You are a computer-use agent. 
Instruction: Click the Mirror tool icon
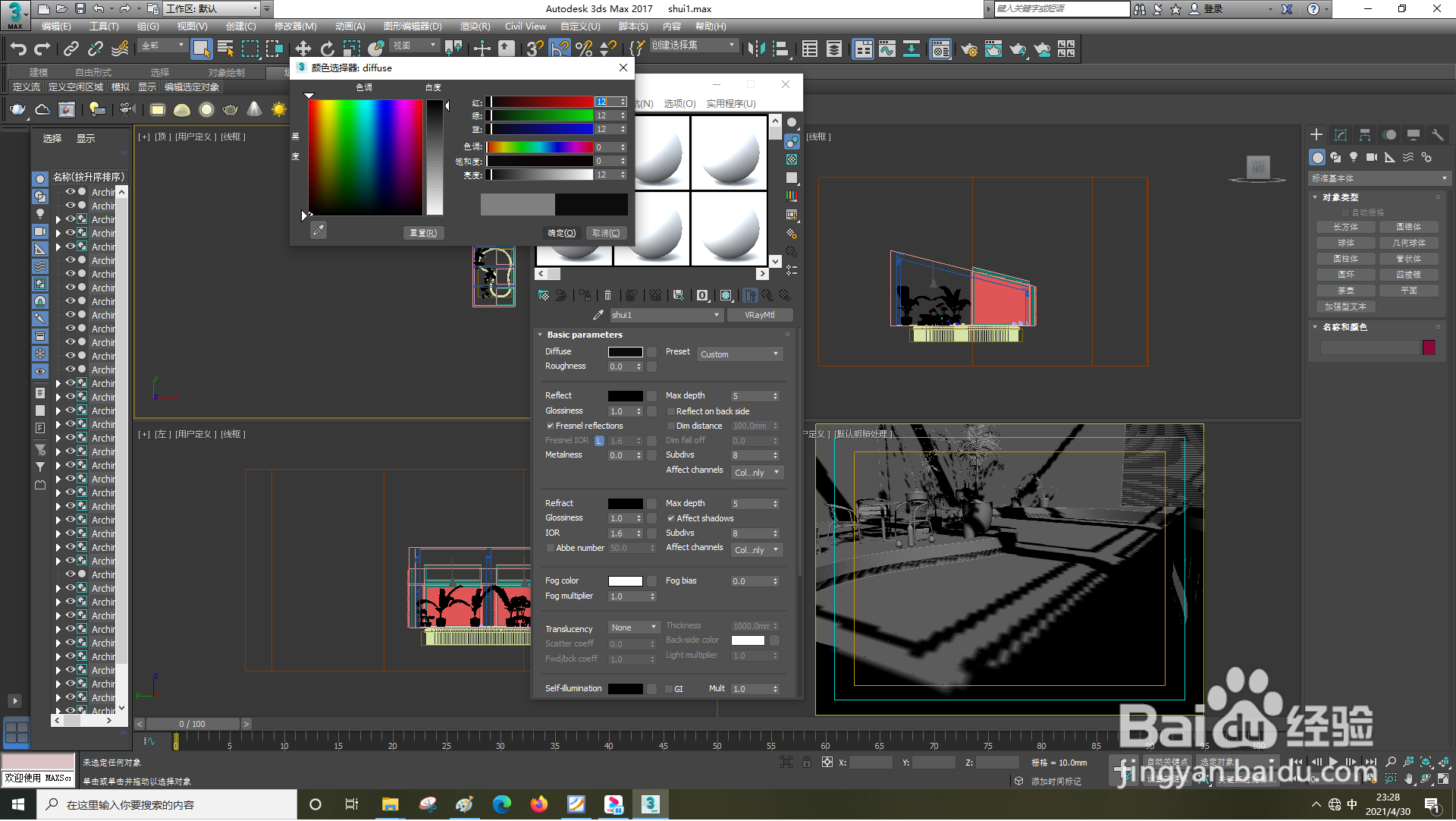coord(756,49)
